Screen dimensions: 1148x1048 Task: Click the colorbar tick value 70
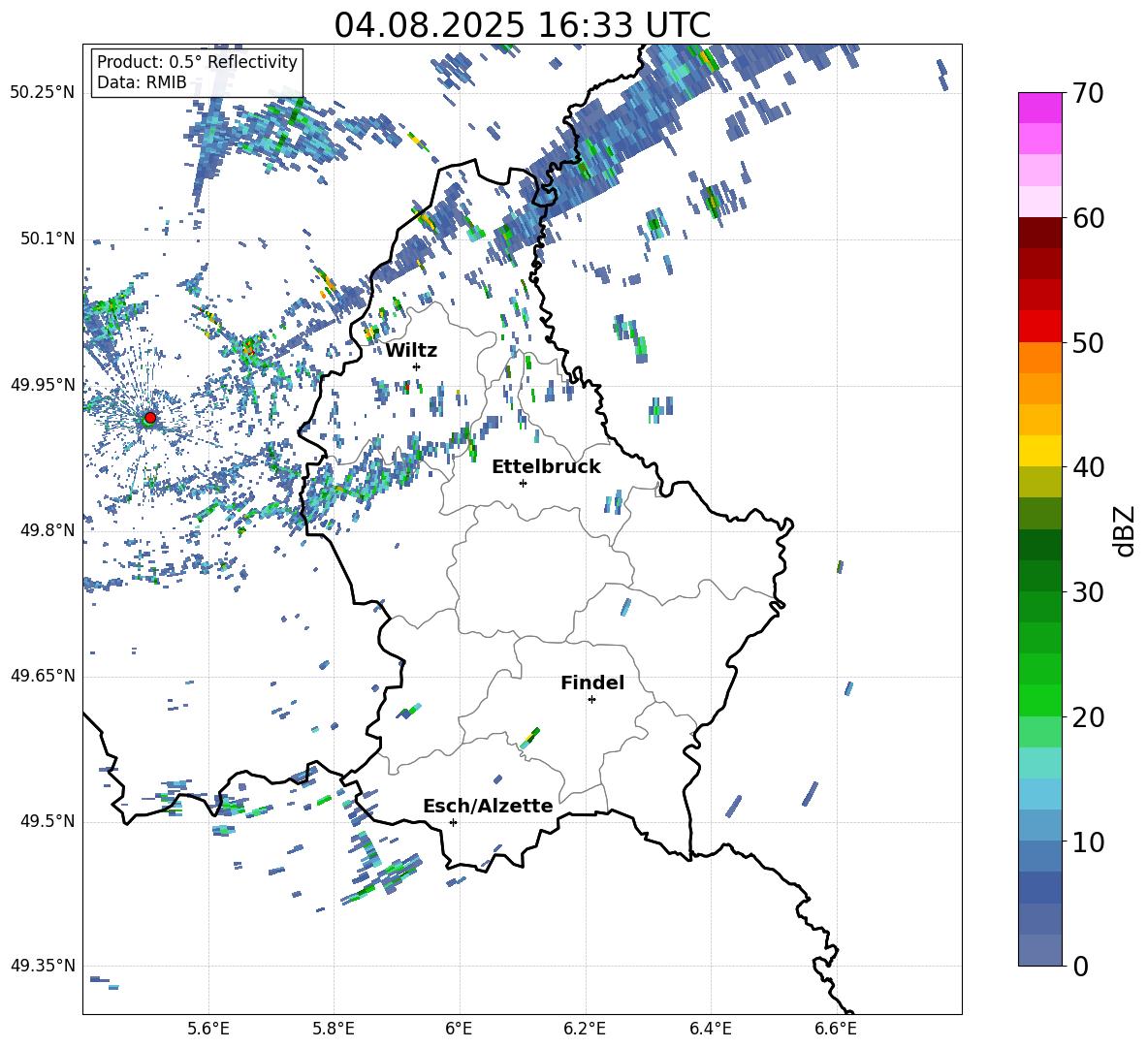[x=1087, y=94]
